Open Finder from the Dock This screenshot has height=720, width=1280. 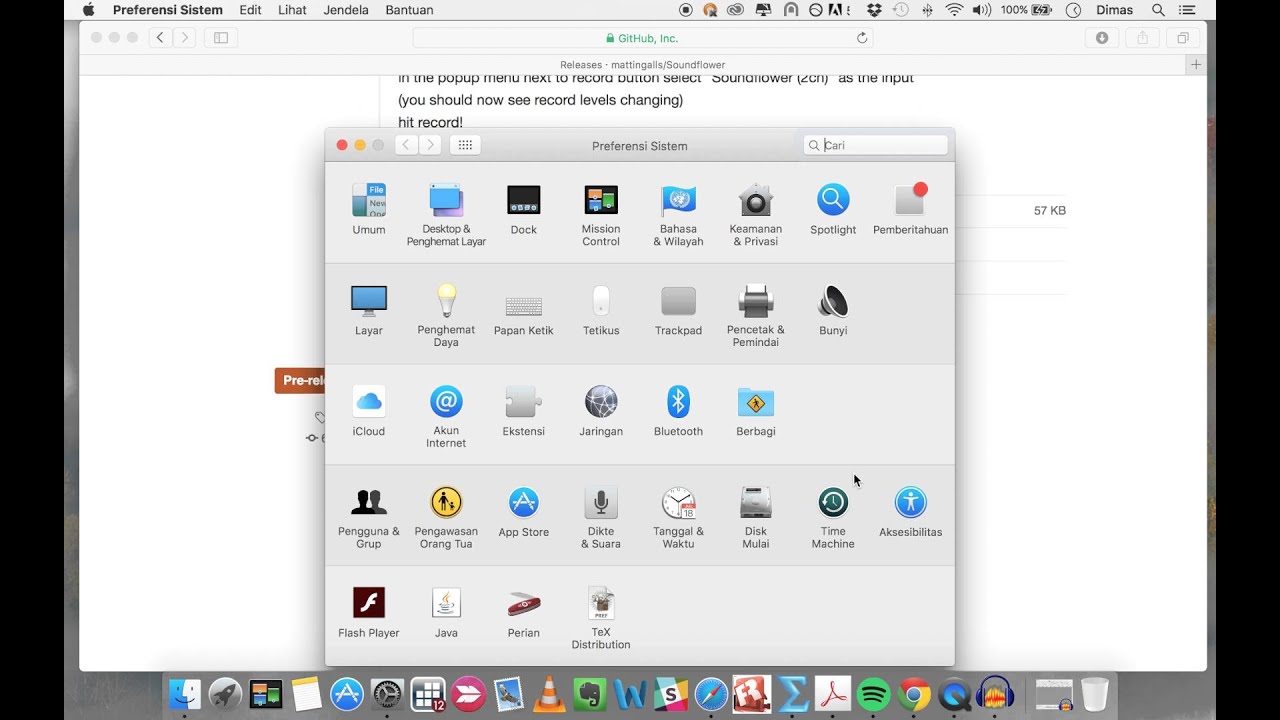[x=185, y=694]
